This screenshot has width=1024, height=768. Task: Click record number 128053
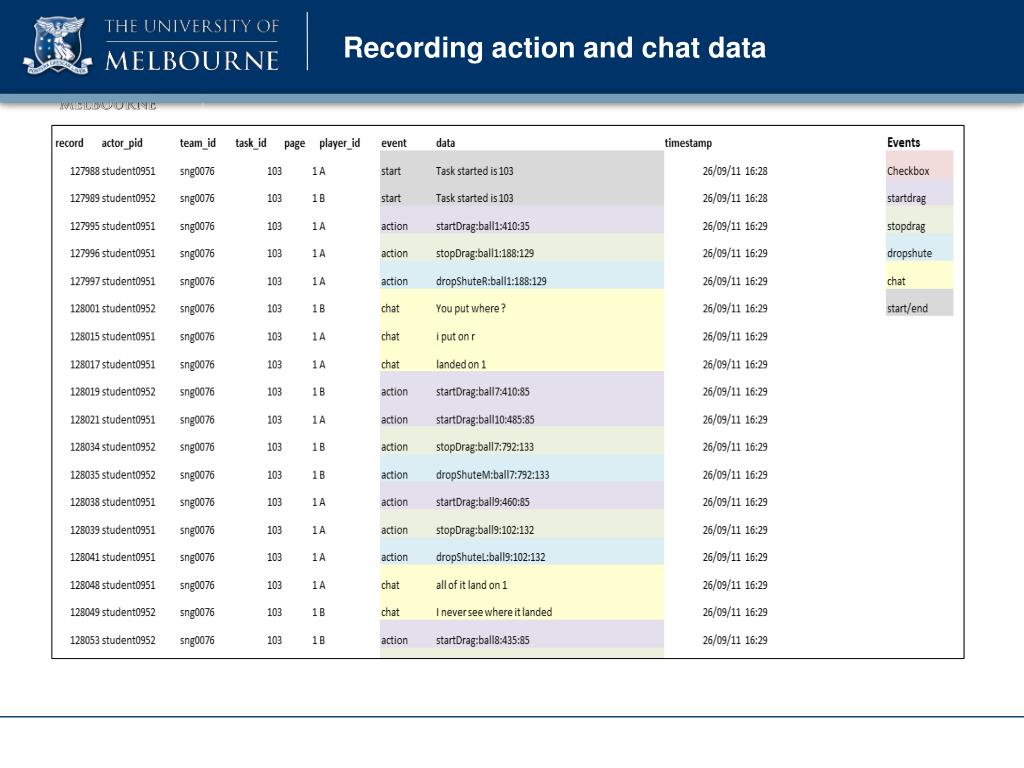pos(85,641)
